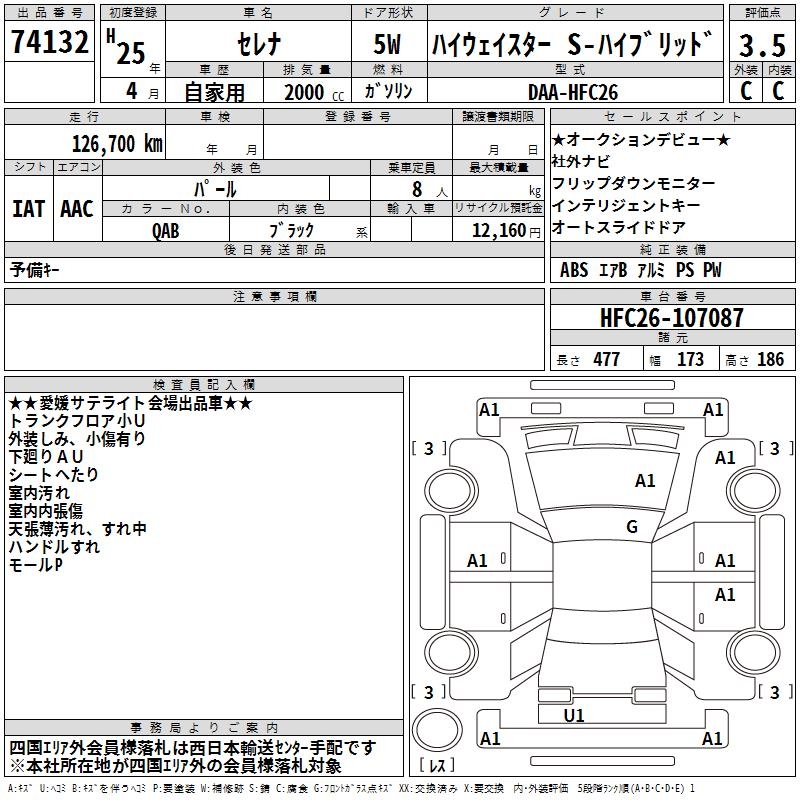
Task: Click the G mark on windshield
Action: (x=632, y=527)
